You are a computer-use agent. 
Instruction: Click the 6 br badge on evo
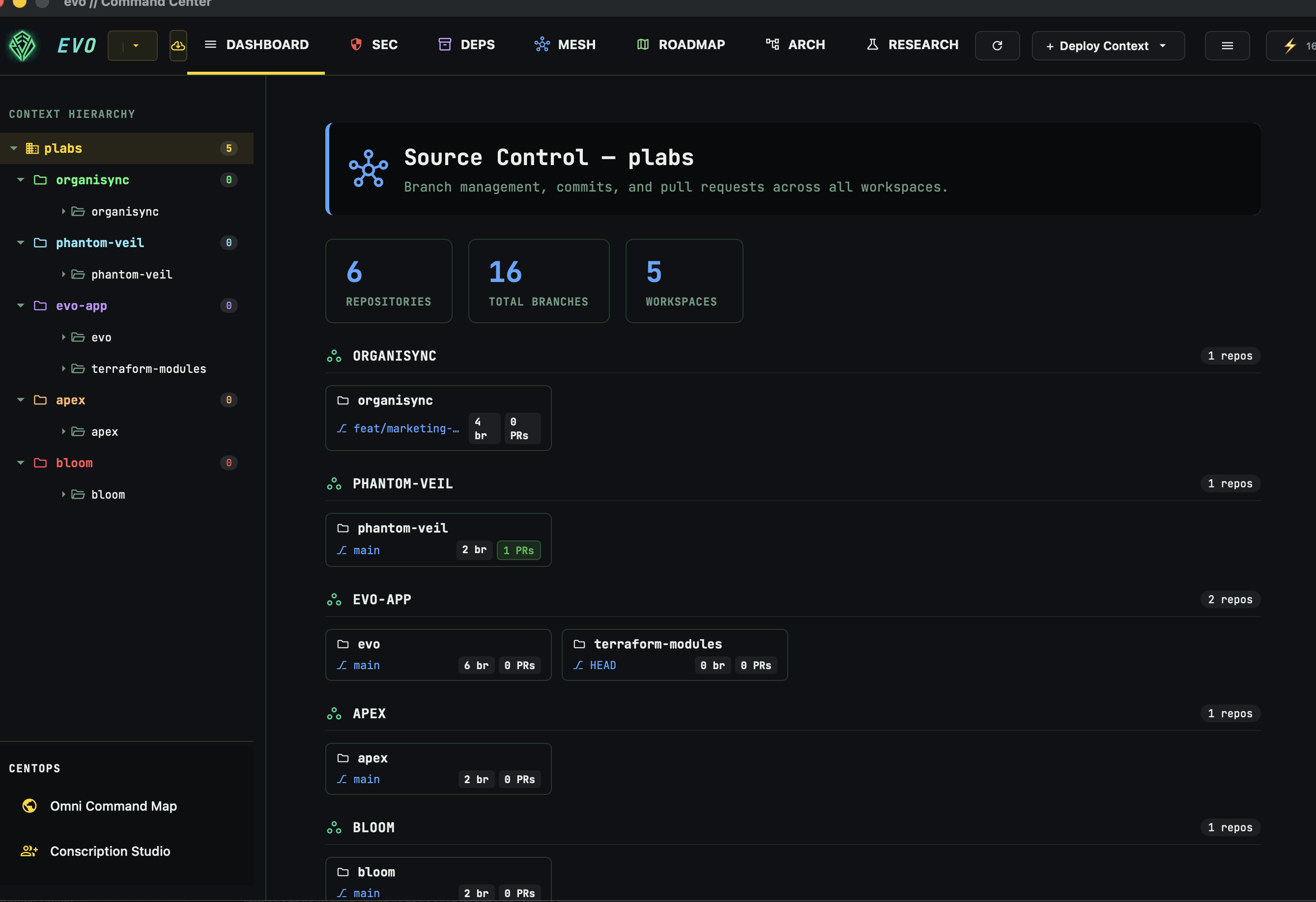476,665
